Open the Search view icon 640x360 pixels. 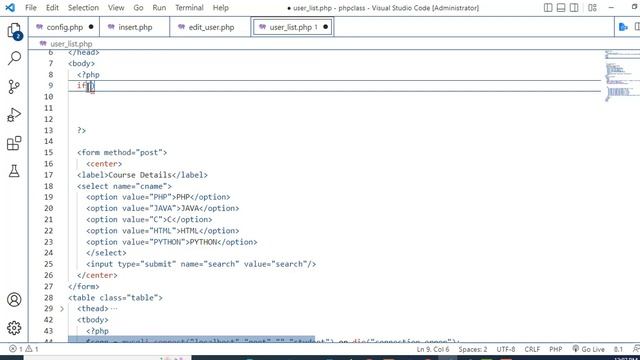pos(14,58)
